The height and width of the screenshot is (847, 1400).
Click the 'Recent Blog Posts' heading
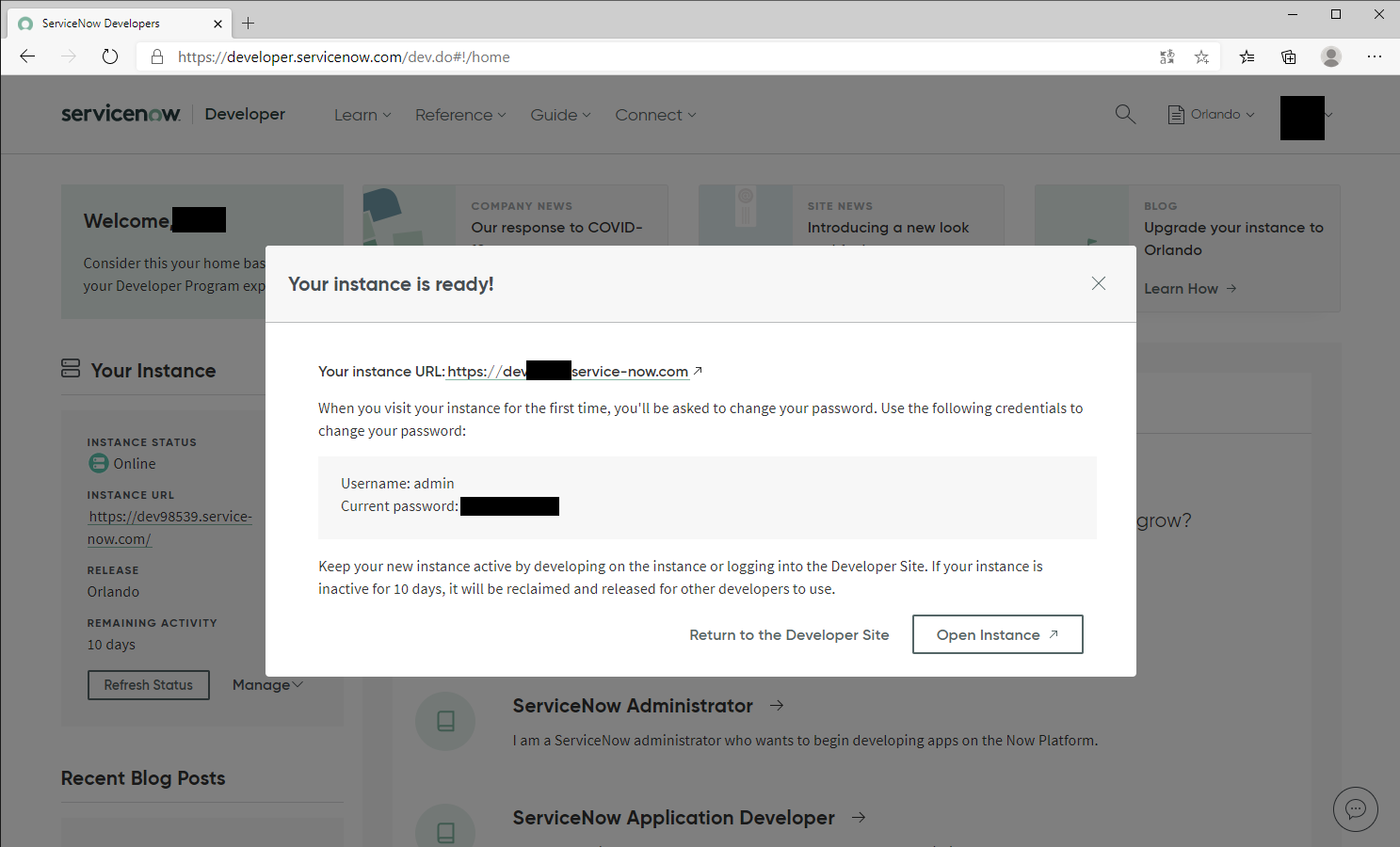pyautogui.click(x=143, y=778)
